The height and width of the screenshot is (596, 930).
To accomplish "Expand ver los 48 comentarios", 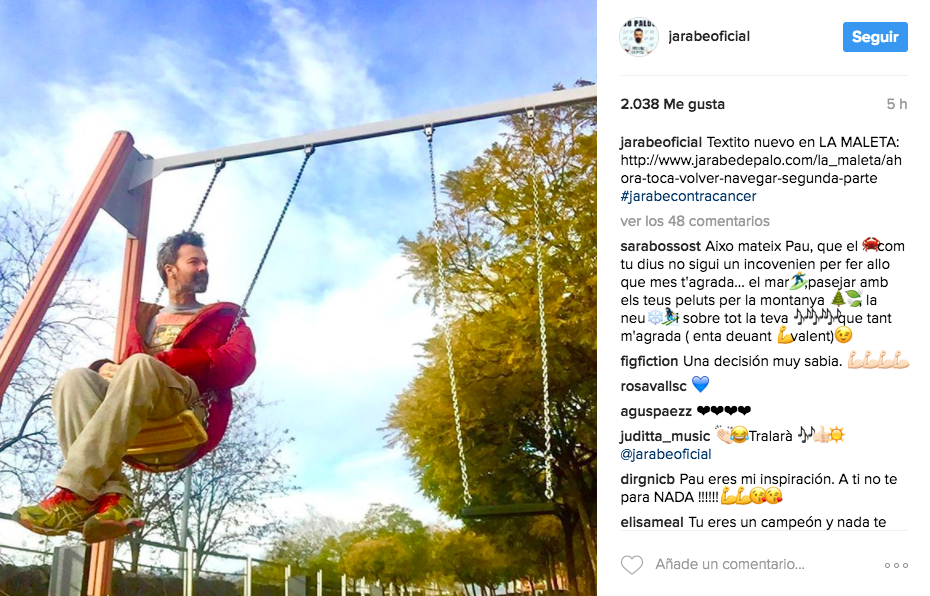I will pos(695,221).
